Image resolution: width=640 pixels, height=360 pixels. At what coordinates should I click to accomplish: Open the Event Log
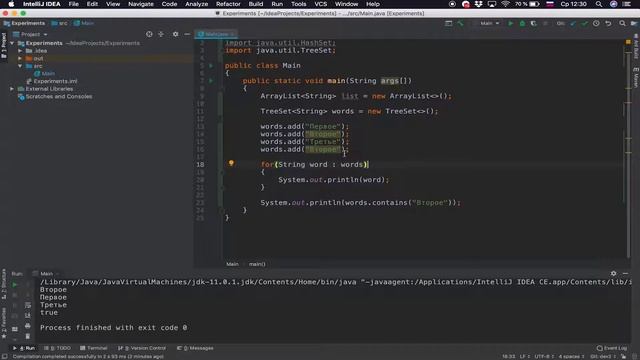click(x=611, y=348)
